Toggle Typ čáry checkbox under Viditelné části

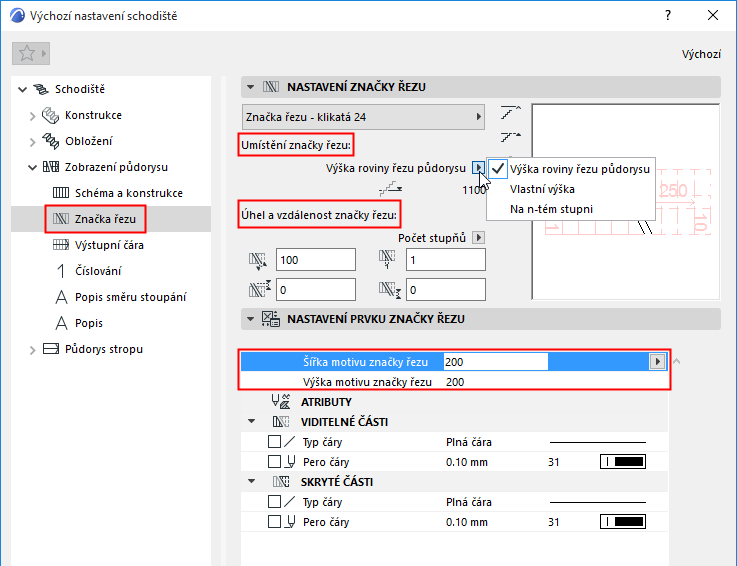point(274,442)
